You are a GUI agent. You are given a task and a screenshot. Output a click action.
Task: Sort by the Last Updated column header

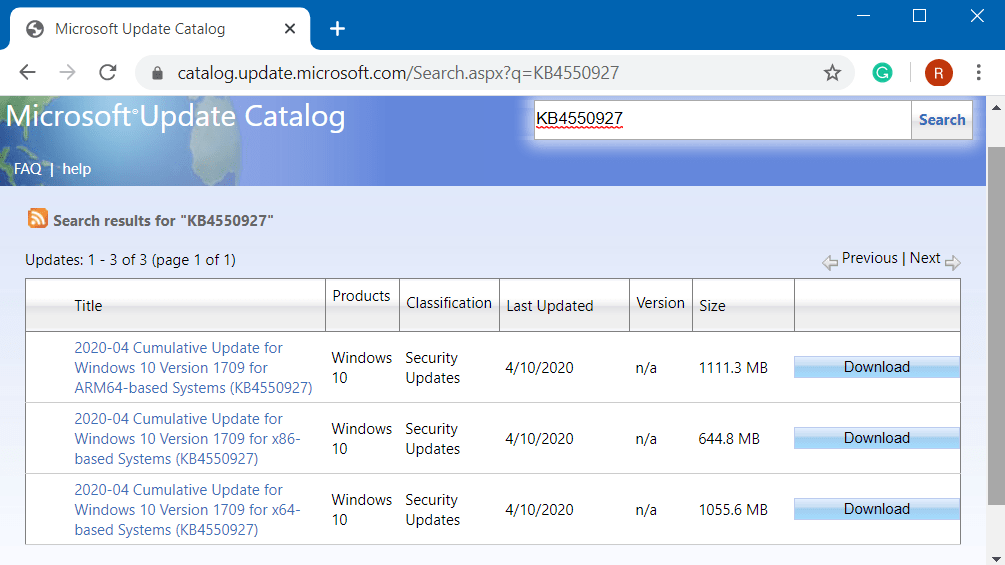549,306
